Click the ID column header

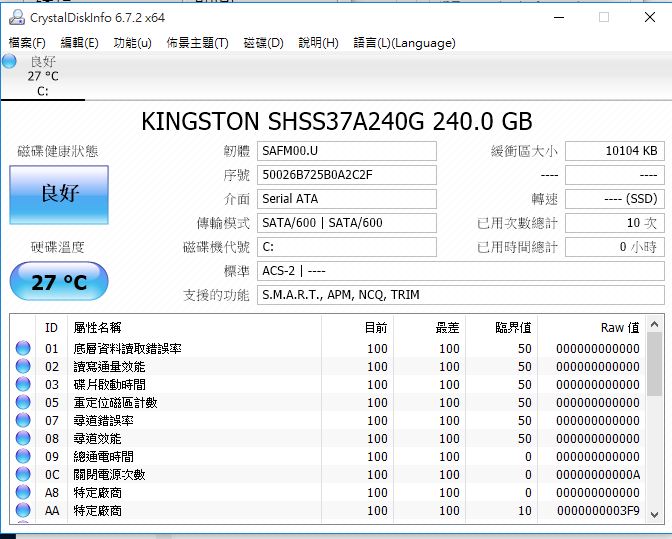[x=51, y=328]
